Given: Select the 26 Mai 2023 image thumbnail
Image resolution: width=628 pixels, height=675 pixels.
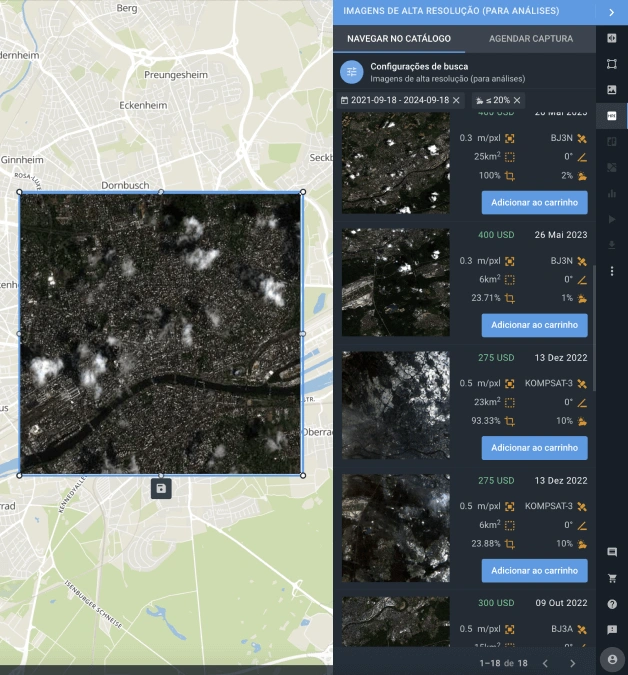Looking at the screenshot, I should click(x=396, y=282).
